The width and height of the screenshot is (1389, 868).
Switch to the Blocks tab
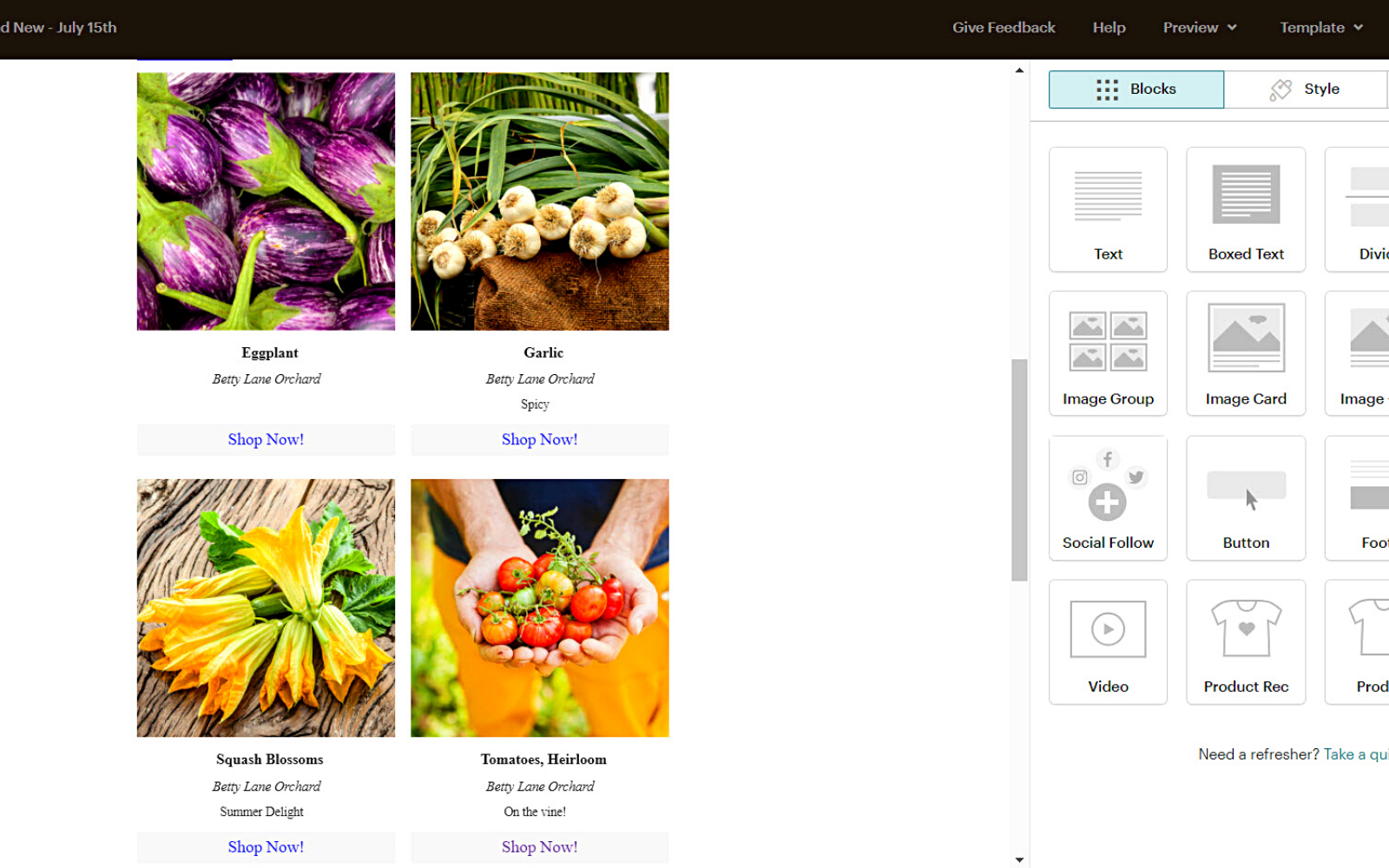[1136, 89]
